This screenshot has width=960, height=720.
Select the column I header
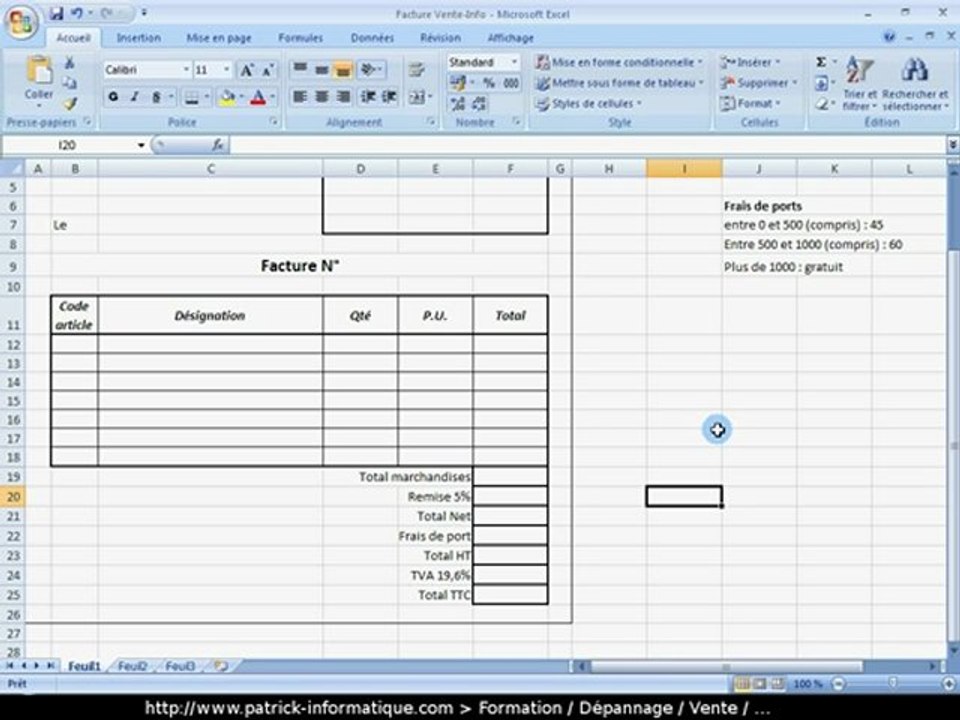[x=684, y=168]
